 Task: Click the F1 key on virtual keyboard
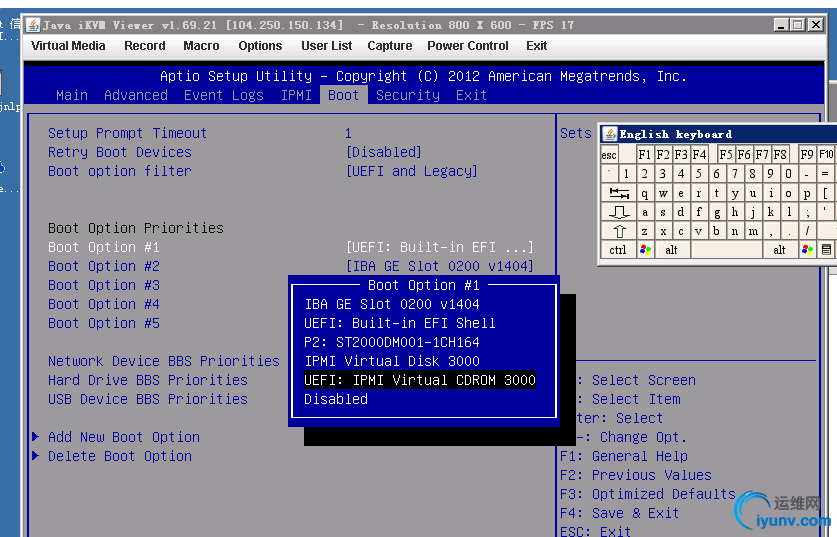point(645,155)
